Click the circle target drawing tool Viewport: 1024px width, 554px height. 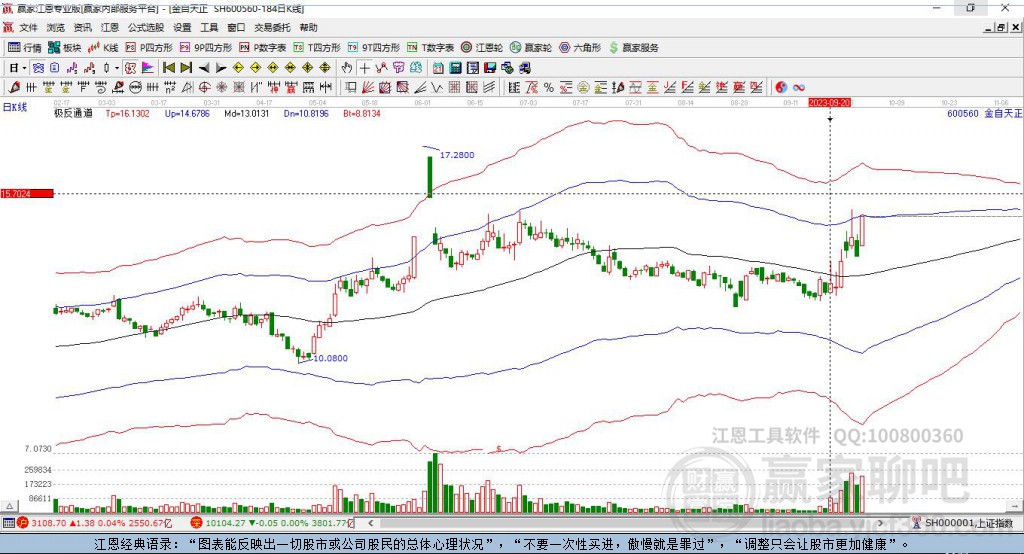point(204,87)
